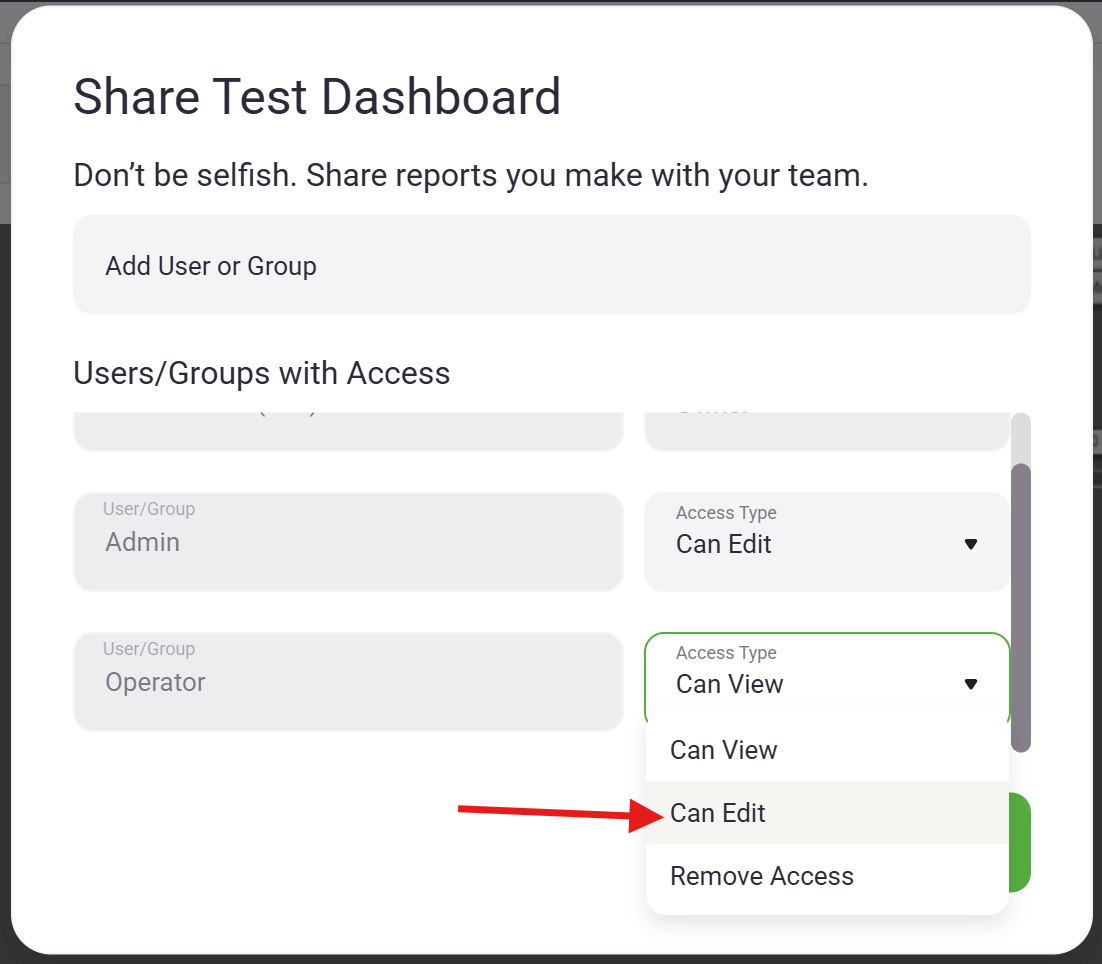Select Remove Access for Operator

coord(762,876)
